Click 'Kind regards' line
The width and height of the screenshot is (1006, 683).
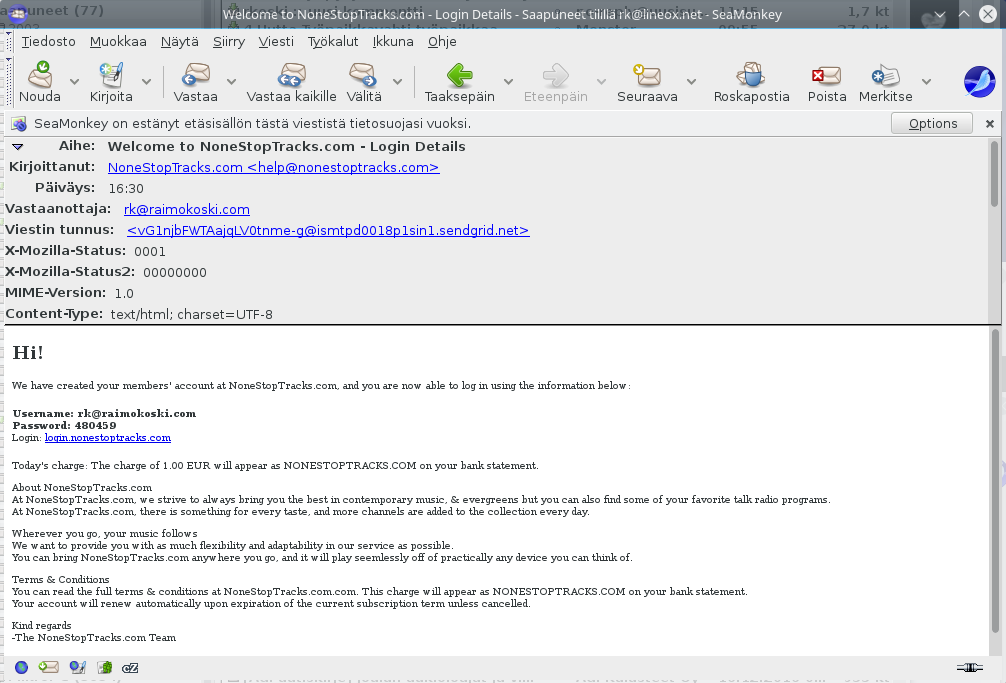(x=41, y=625)
